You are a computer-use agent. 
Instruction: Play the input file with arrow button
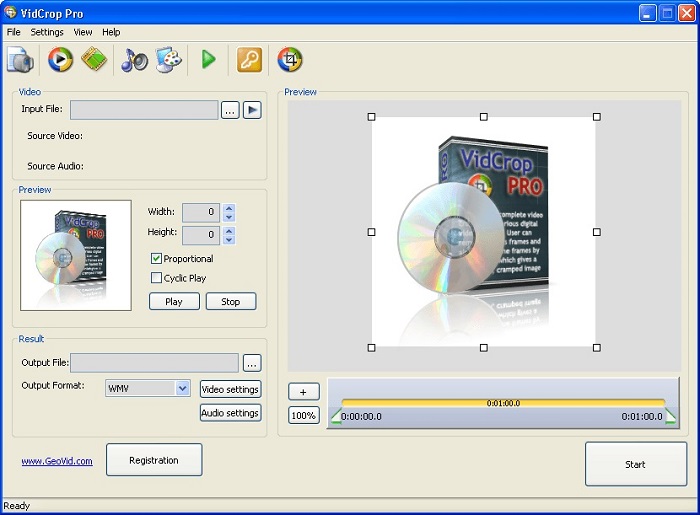[252, 110]
